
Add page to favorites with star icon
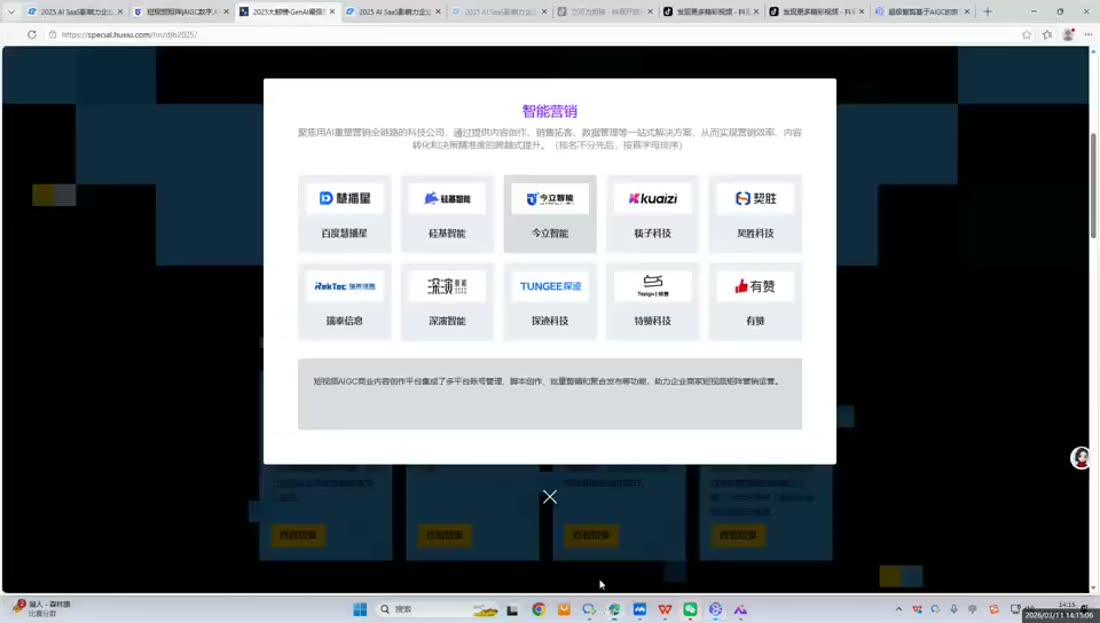[1026, 34]
